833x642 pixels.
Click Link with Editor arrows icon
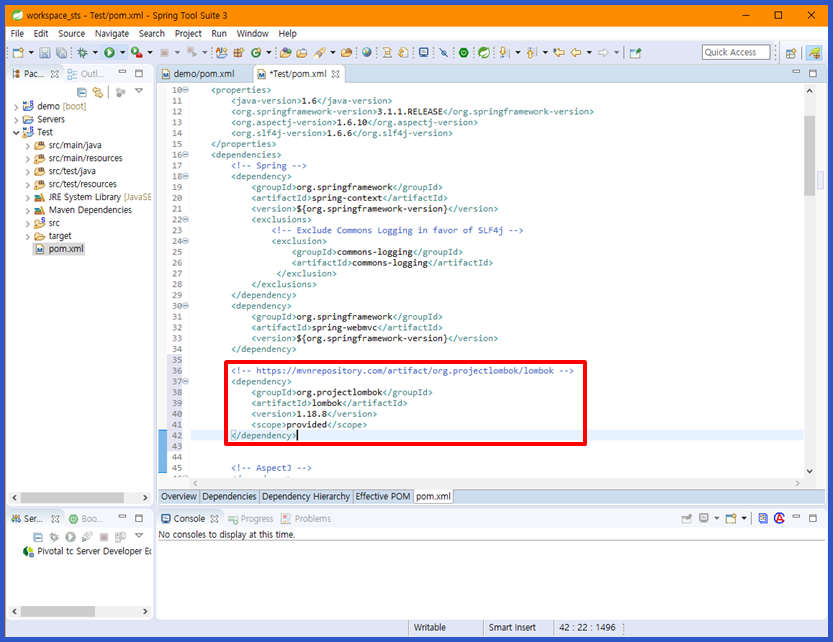pyautogui.click(x=98, y=92)
